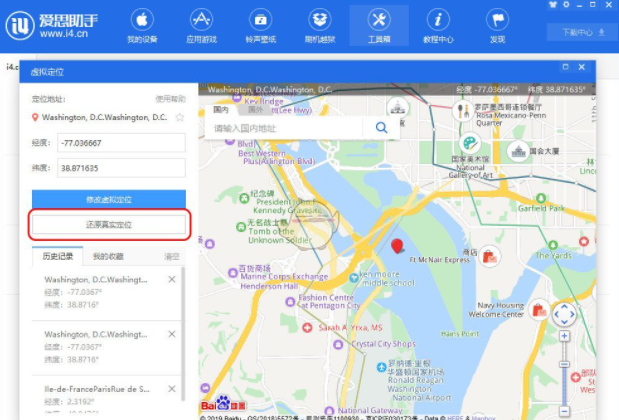This screenshot has width=619, height=420.
Task: Click the map pan direction control
Action: tap(564, 314)
